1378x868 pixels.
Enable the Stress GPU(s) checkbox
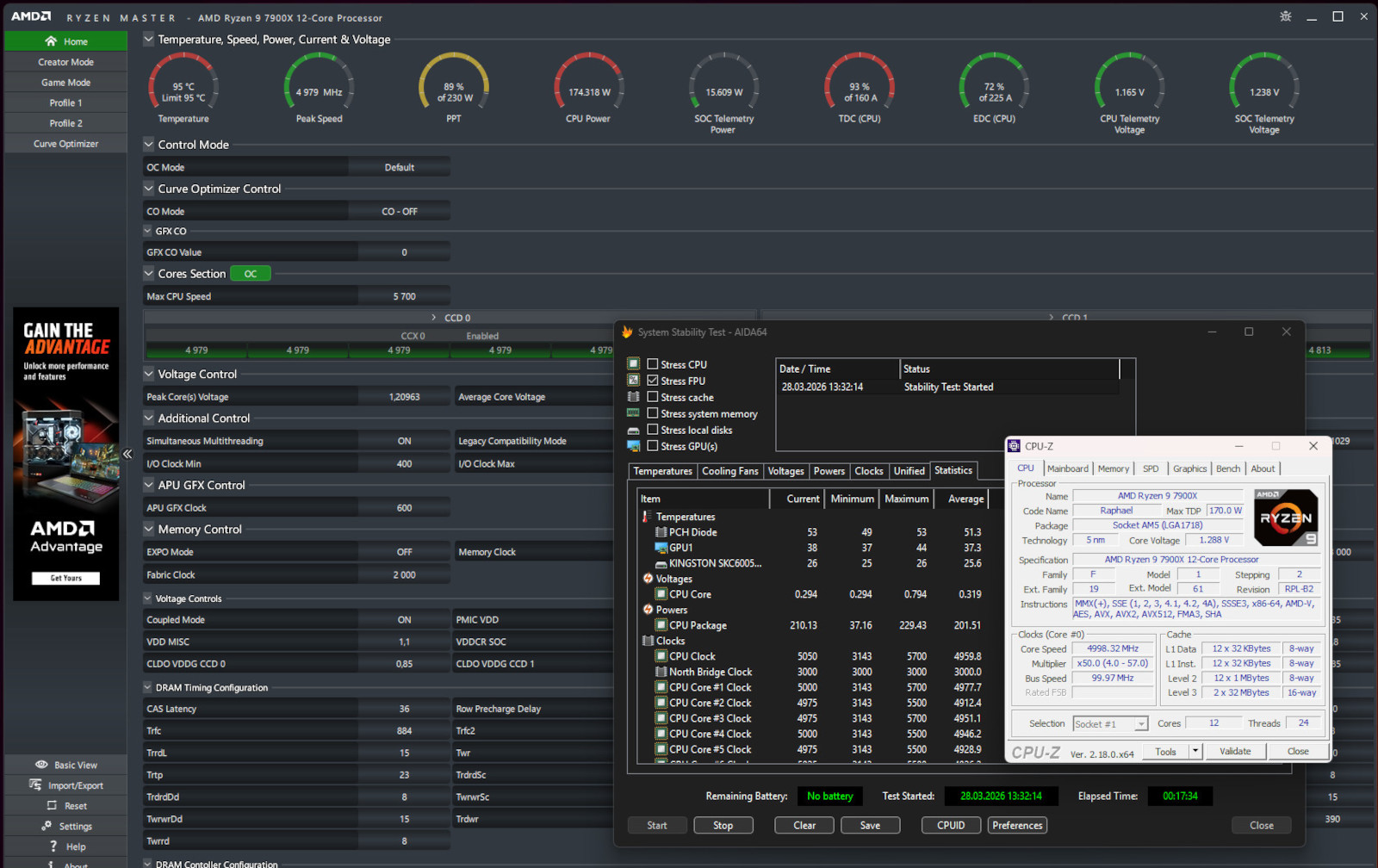point(653,446)
